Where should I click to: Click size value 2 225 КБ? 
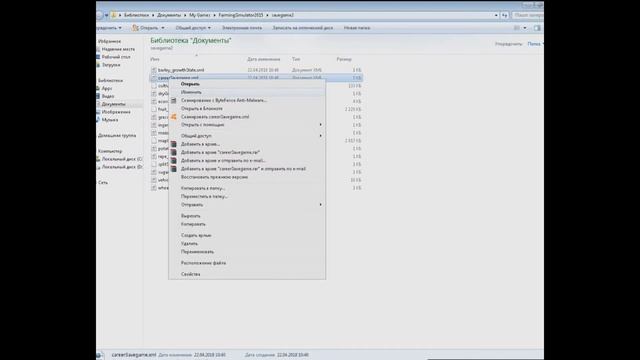tap(353, 109)
